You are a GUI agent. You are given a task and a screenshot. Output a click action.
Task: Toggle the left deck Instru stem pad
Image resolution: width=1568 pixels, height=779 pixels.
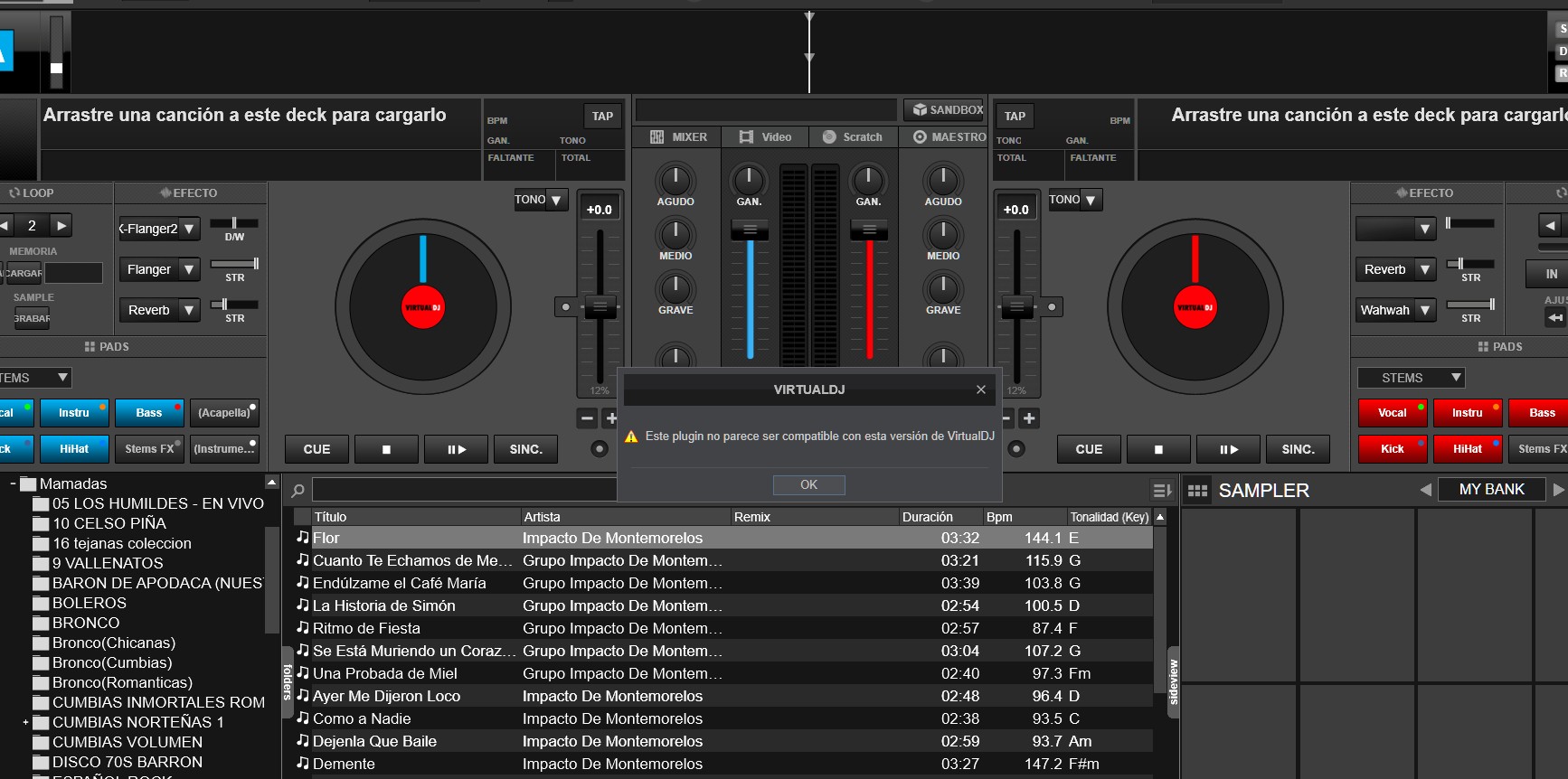[74, 413]
